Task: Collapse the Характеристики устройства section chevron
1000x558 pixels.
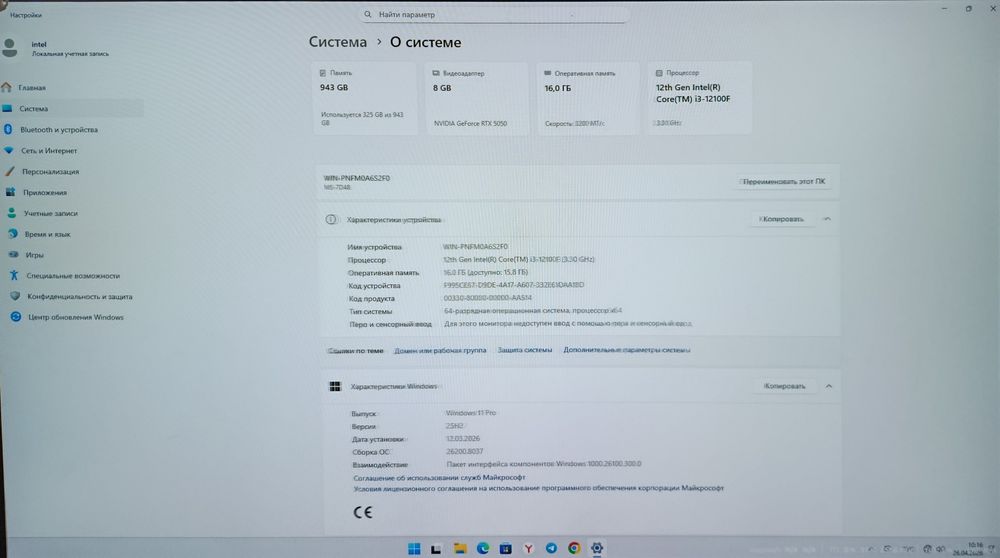Action: click(x=827, y=219)
